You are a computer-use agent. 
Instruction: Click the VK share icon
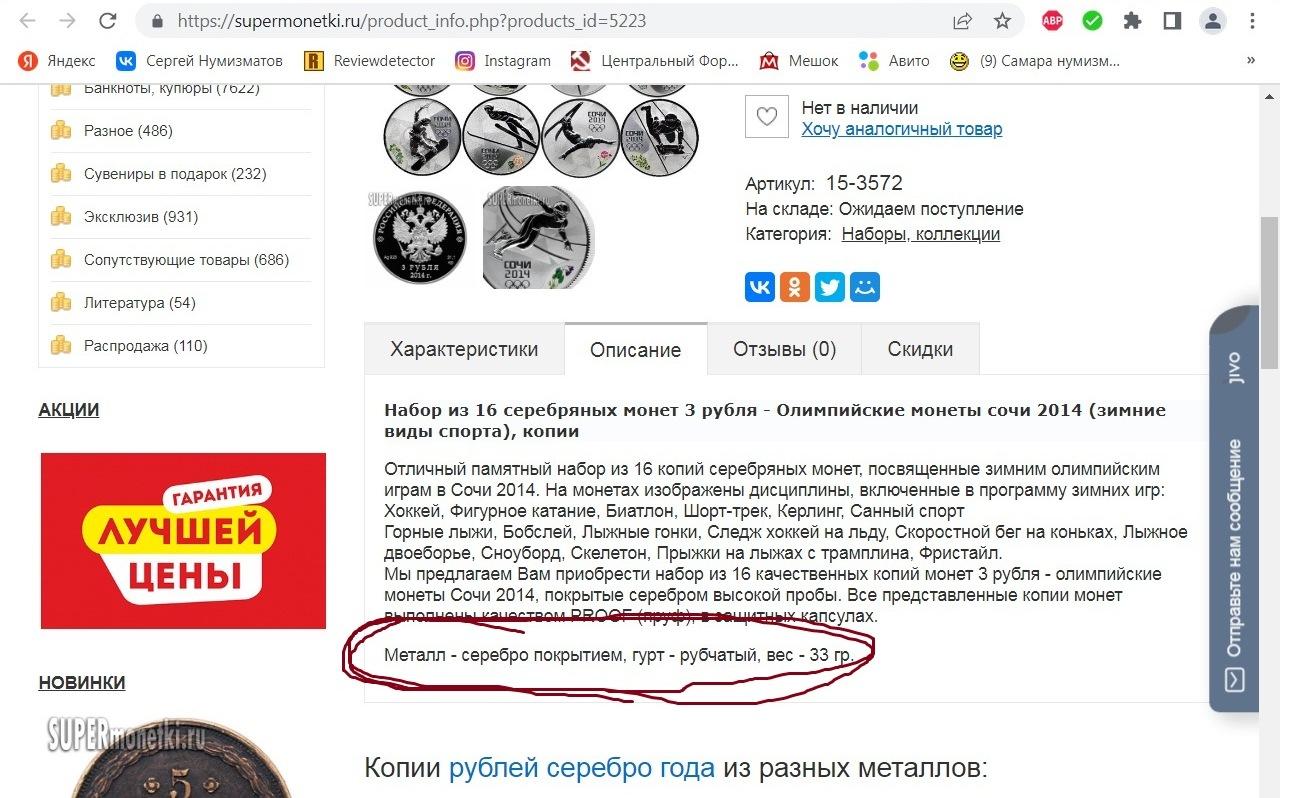click(x=760, y=287)
